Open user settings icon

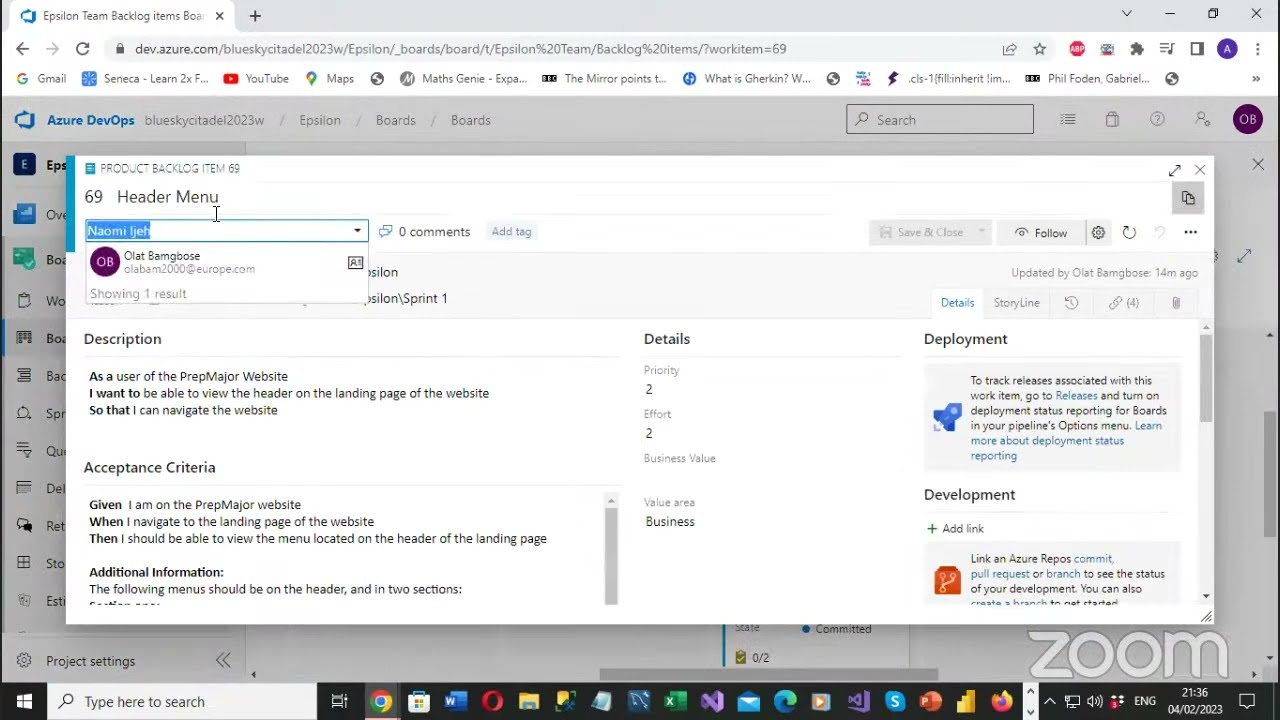coord(1202,120)
